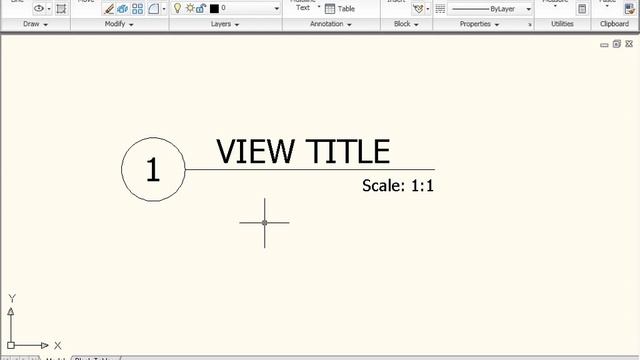Expand the Properties panel title
The image size is (640, 360).
click(x=479, y=24)
